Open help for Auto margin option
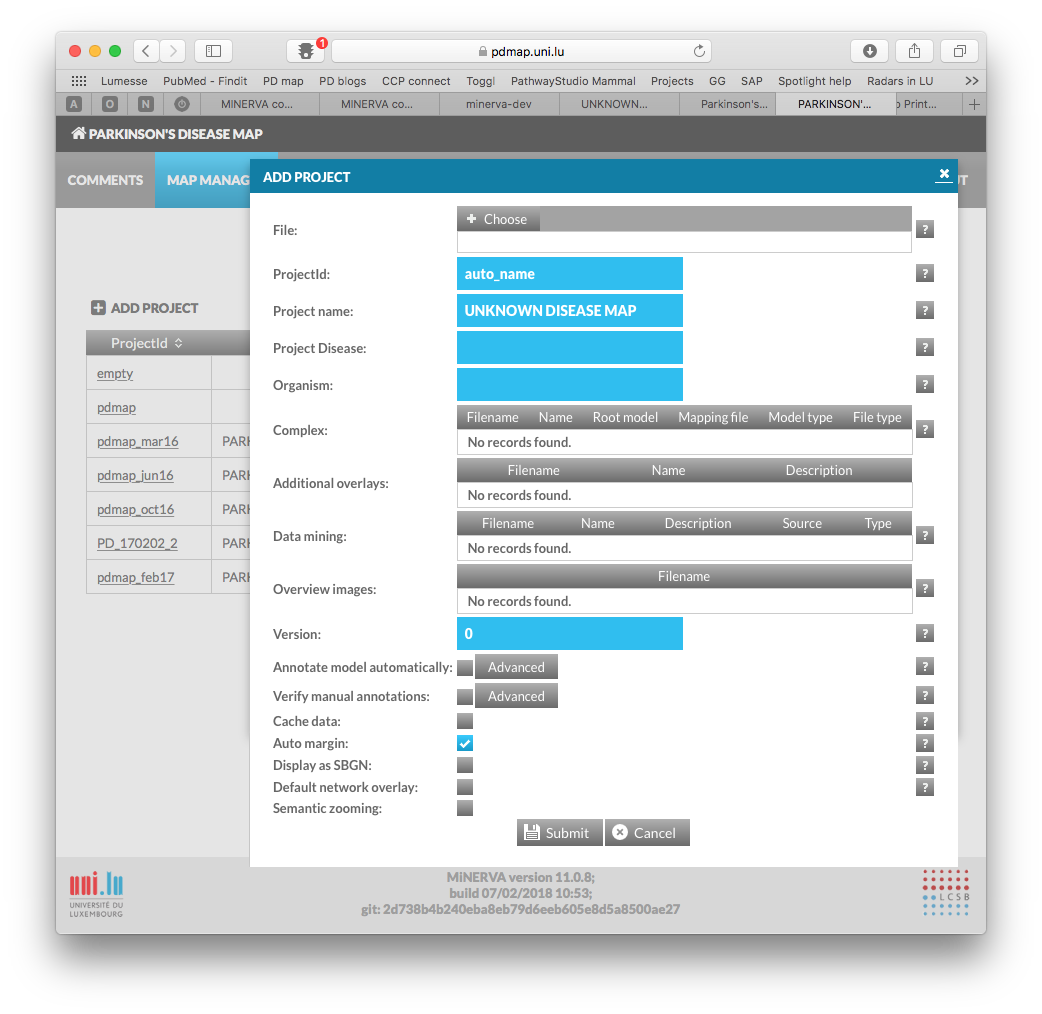This screenshot has height=1014, width=1042. [x=924, y=743]
